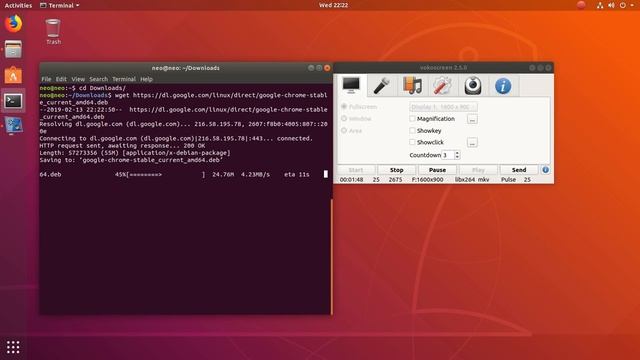This screenshot has width=640, height=360.
Task: Click the Countdown value field
Action: (448, 155)
